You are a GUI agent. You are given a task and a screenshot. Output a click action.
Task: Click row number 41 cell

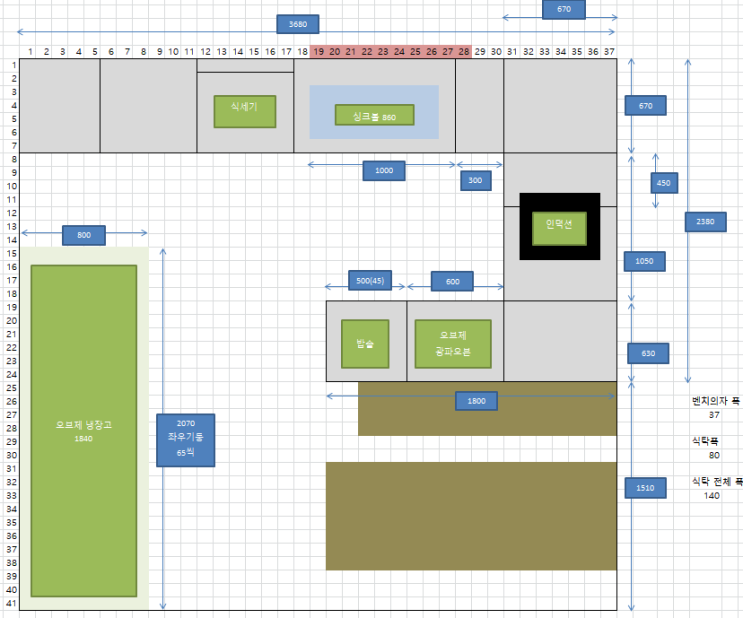click(11, 603)
